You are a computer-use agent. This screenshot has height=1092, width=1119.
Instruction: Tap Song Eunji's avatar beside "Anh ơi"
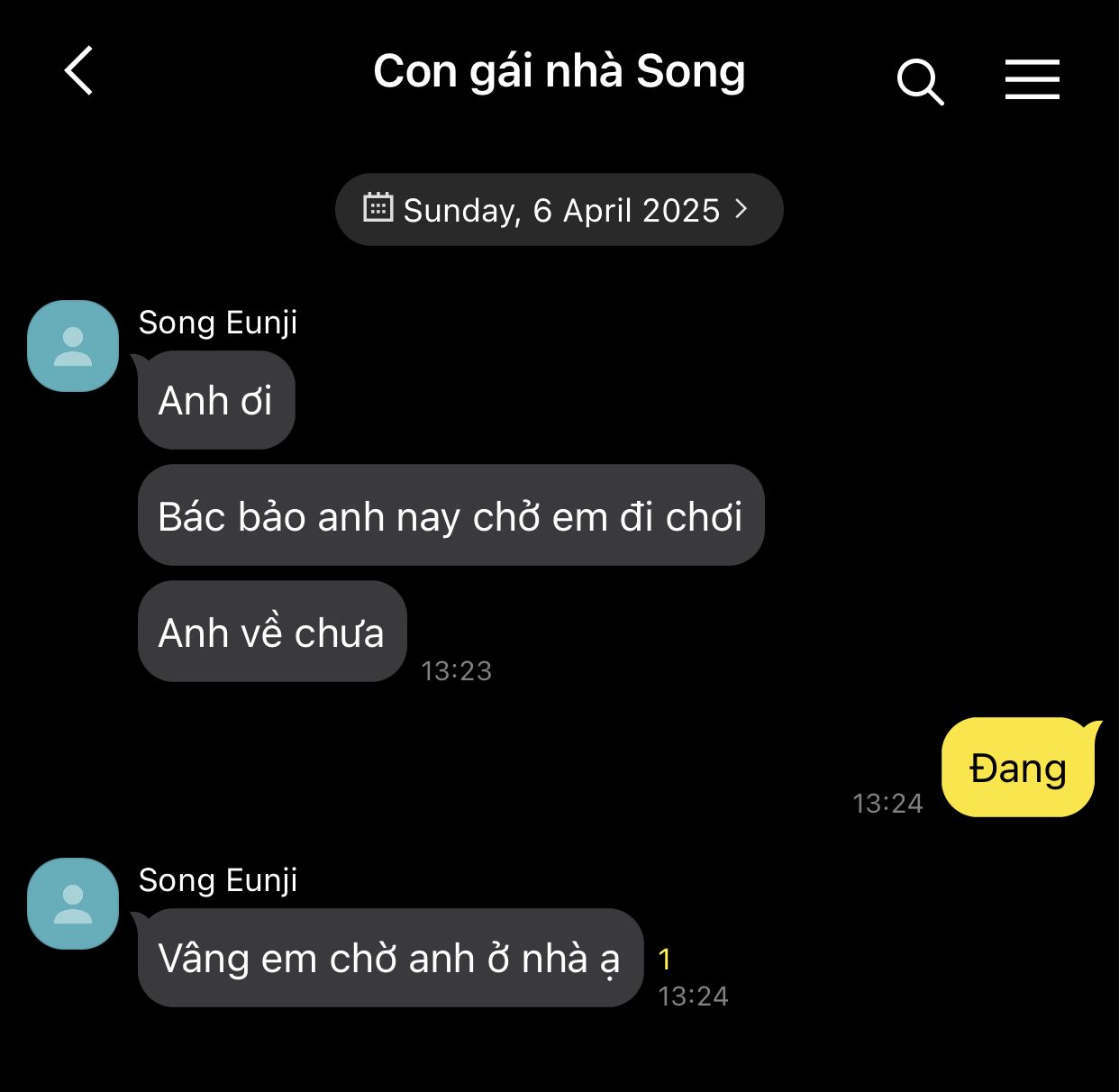[x=73, y=346]
